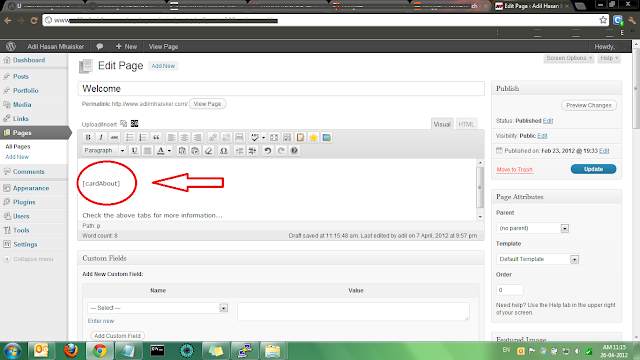Open the Settings menu in sidebar
Viewport: 640px width, 360px height.
[x=25, y=244]
